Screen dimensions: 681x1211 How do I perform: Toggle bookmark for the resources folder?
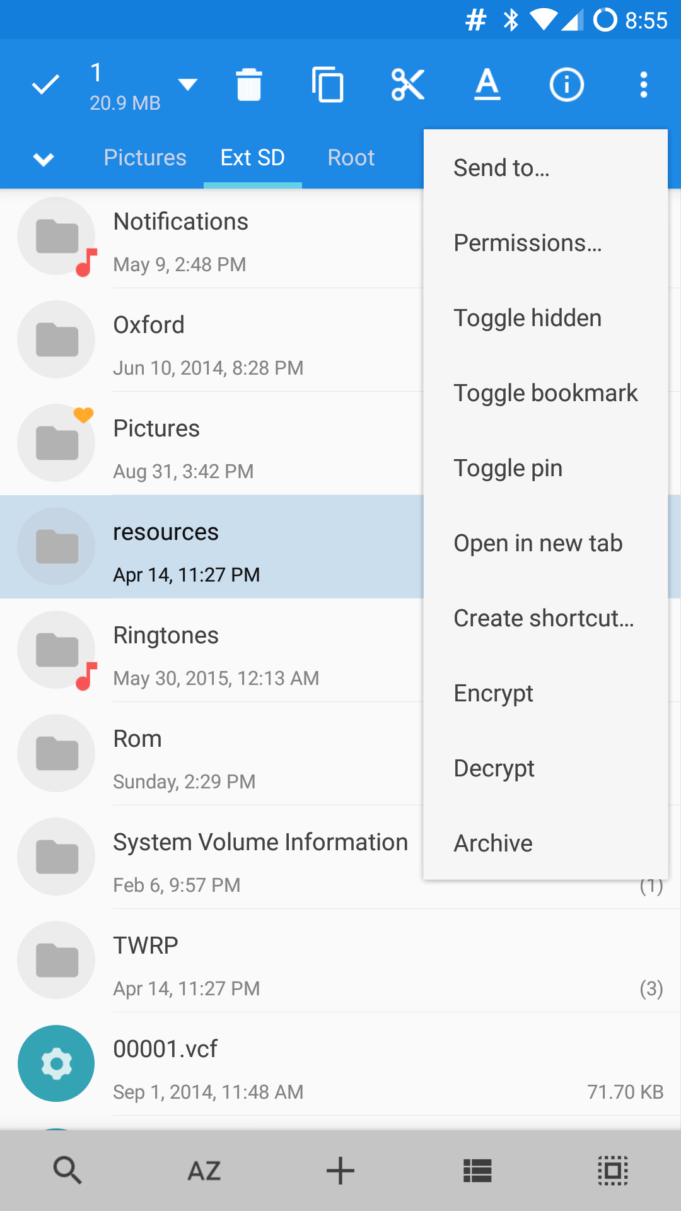pos(545,392)
